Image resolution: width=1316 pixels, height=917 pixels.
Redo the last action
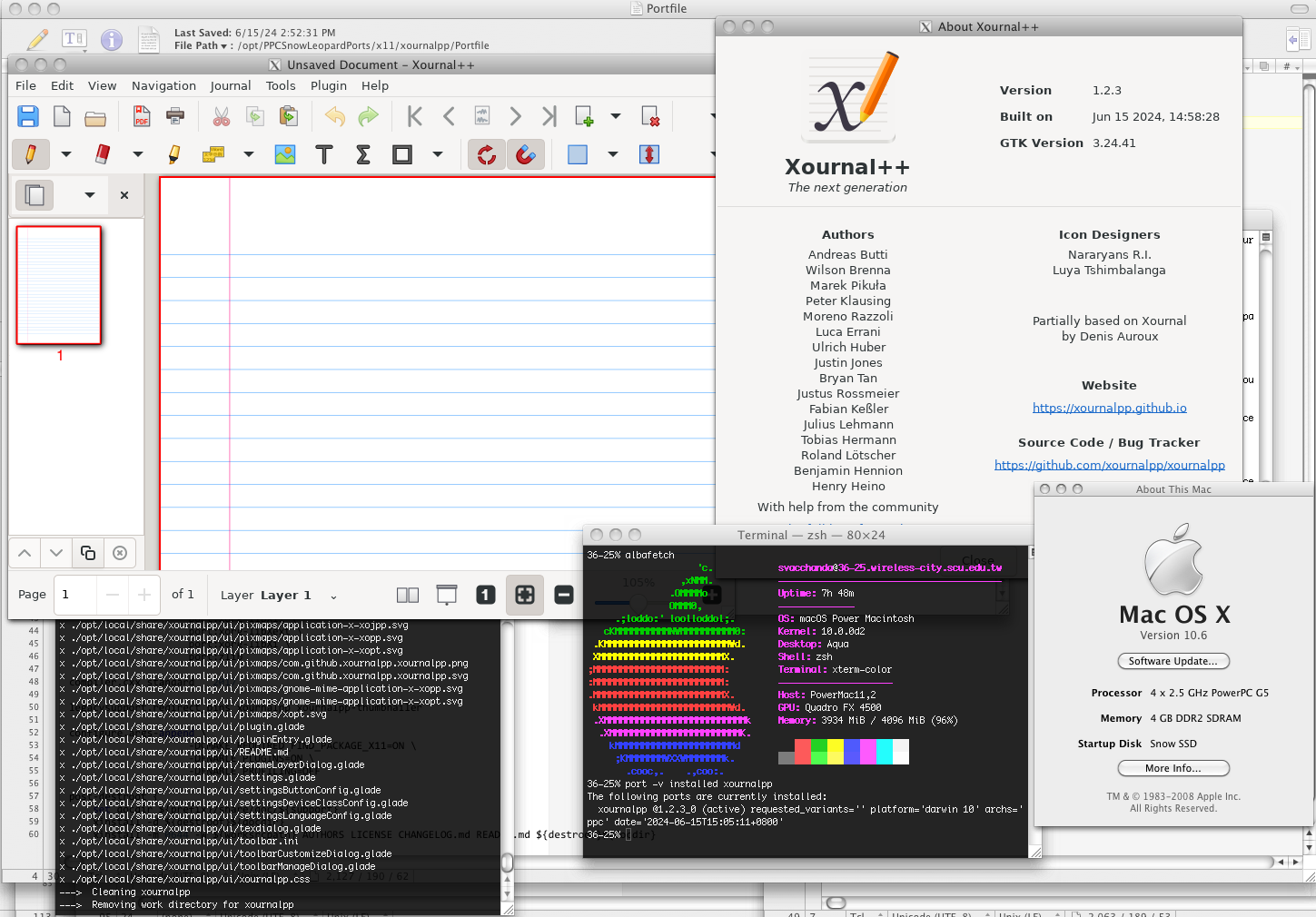tap(368, 116)
